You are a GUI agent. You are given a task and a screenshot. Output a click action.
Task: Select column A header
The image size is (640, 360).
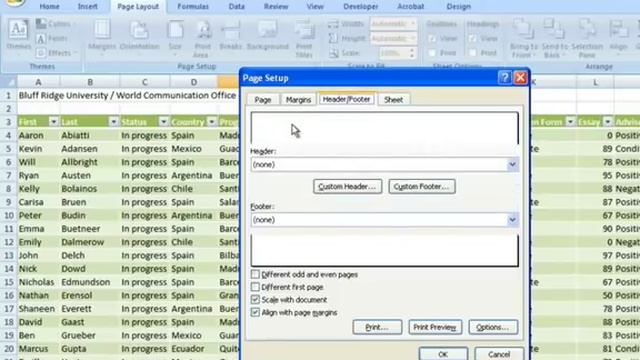coord(38,82)
